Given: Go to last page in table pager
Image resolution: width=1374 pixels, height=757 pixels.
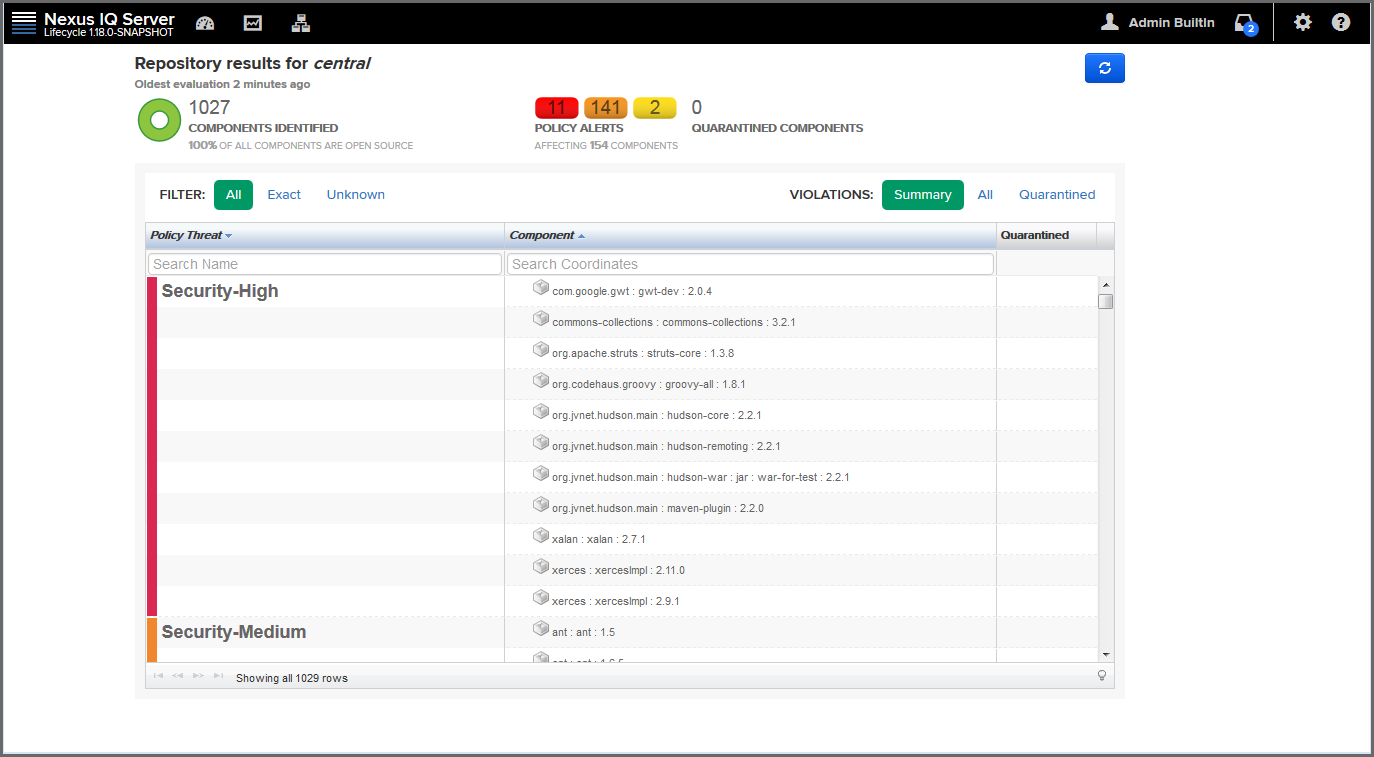Looking at the screenshot, I should coord(218,677).
